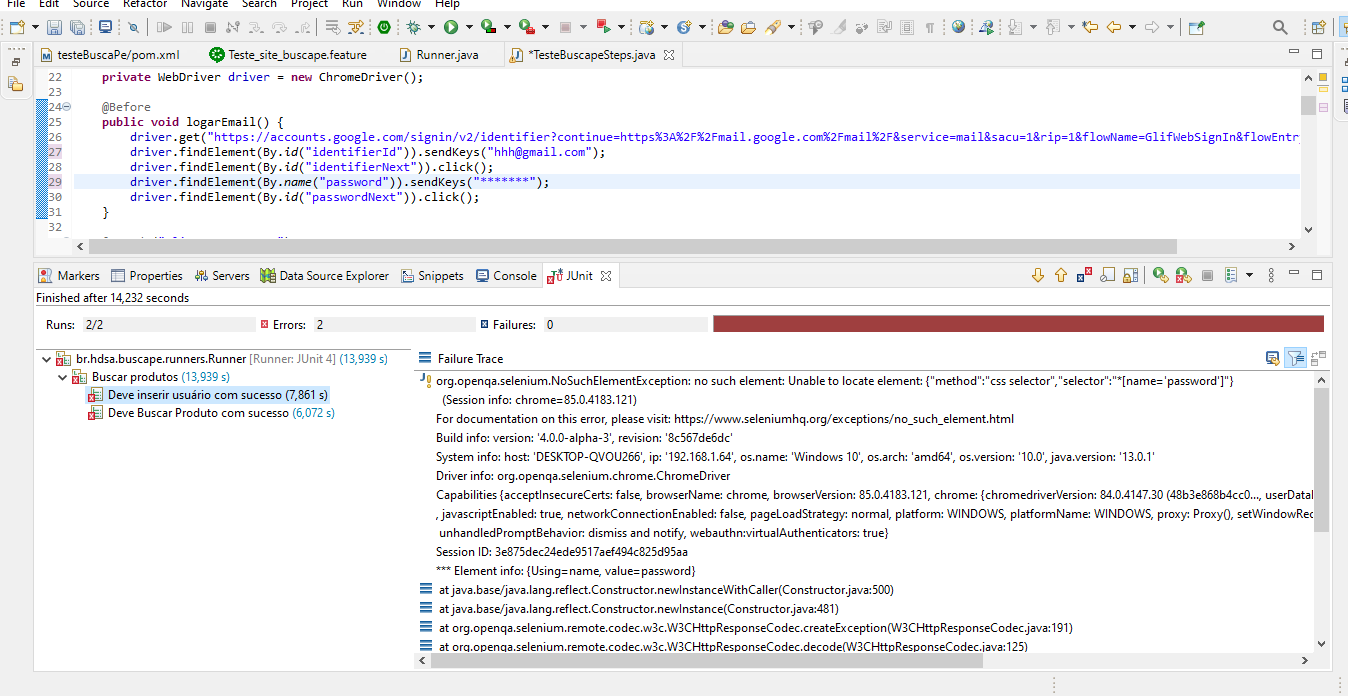Click Next Failed Test down arrow
Image resolution: width=1348 pixels, height=696 pixels.
1037,275
